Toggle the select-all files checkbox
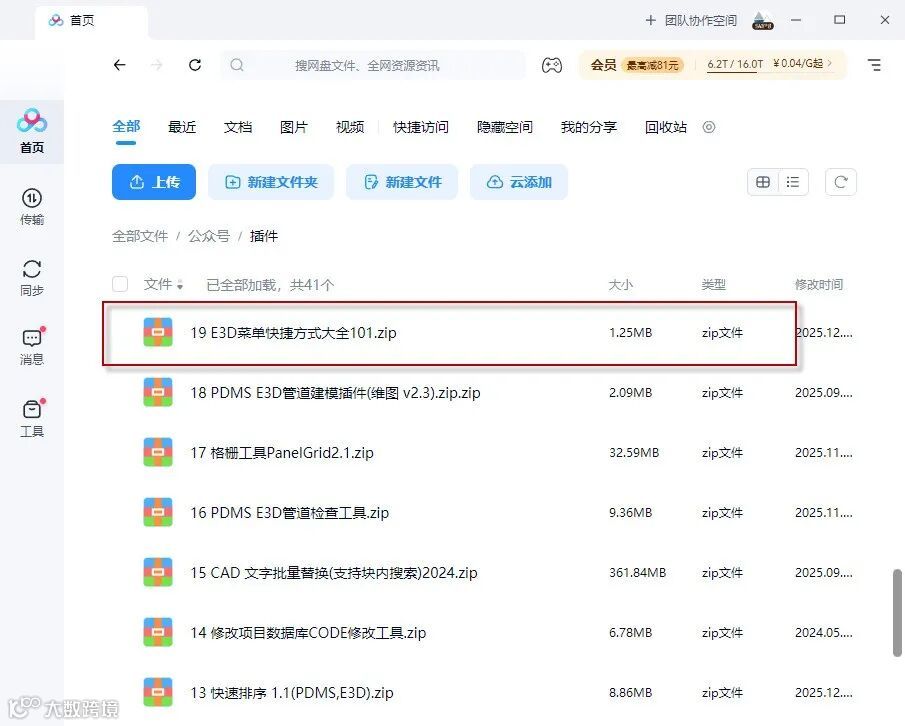This screenshot has width=905, height=726. click(x=120, y=284)
